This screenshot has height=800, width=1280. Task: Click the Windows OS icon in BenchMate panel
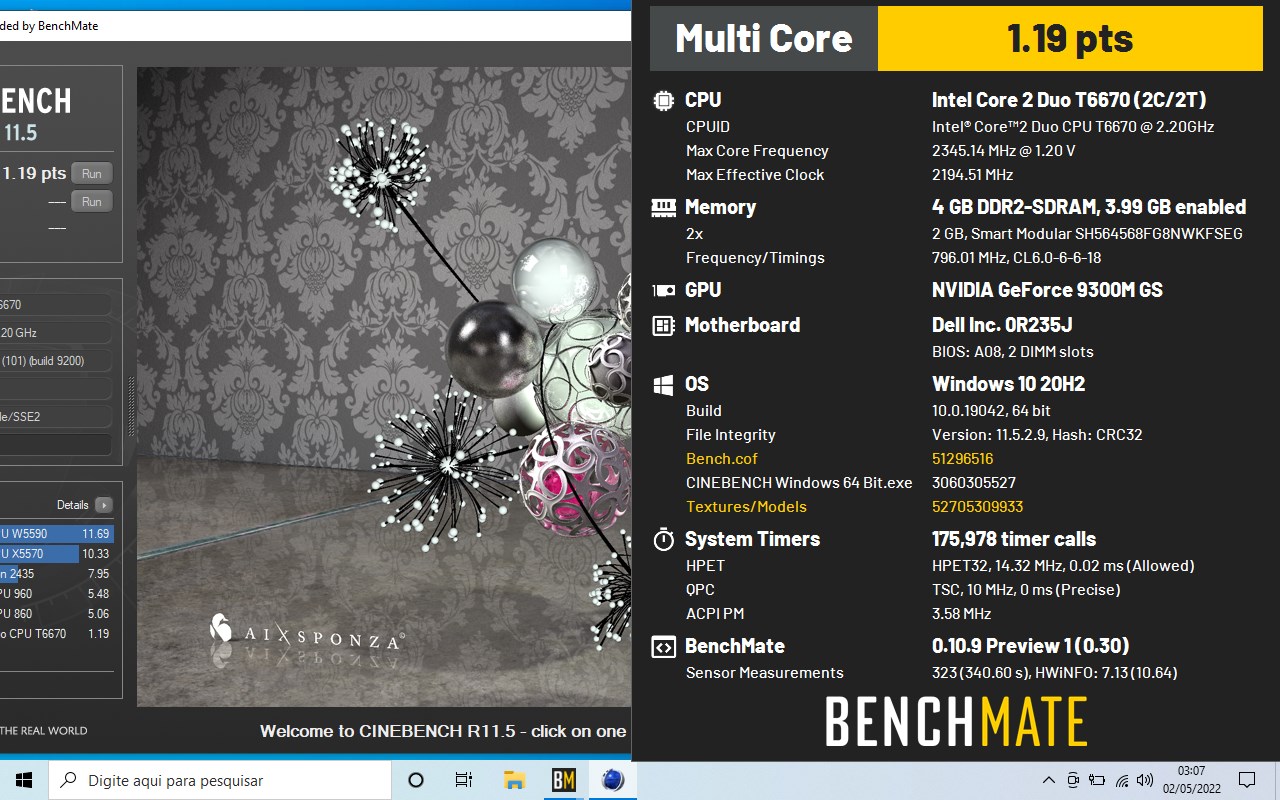663,385
